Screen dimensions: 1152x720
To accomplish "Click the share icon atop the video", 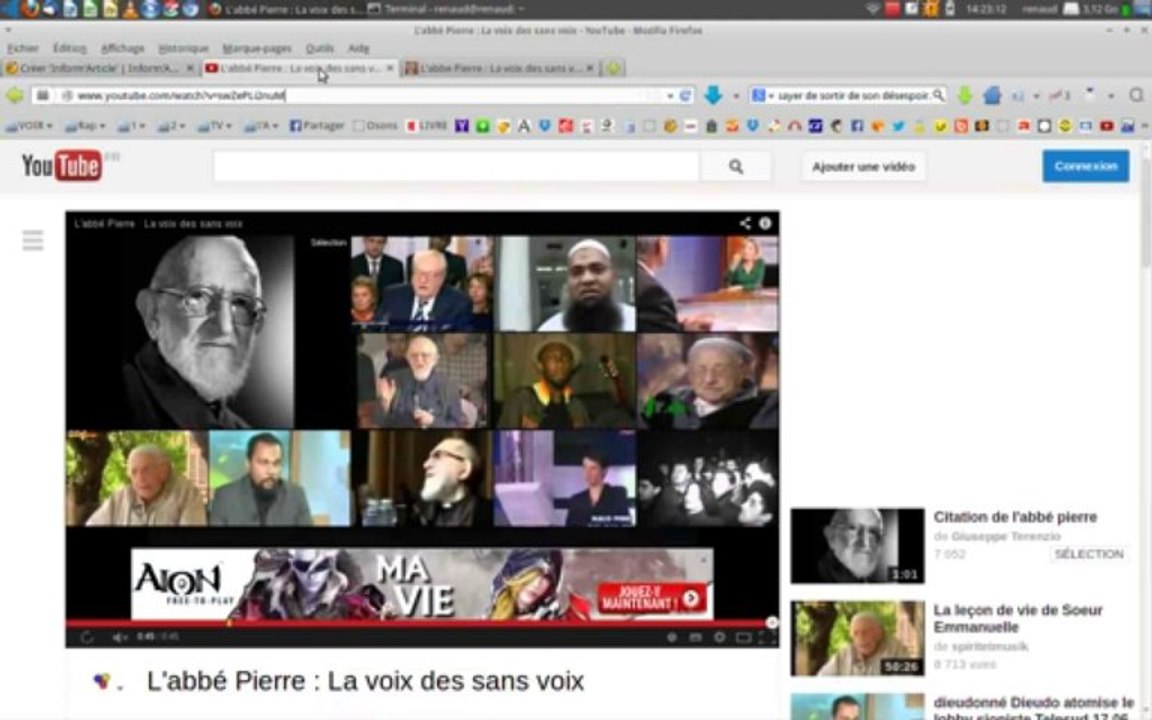I will tap(745, 223).
